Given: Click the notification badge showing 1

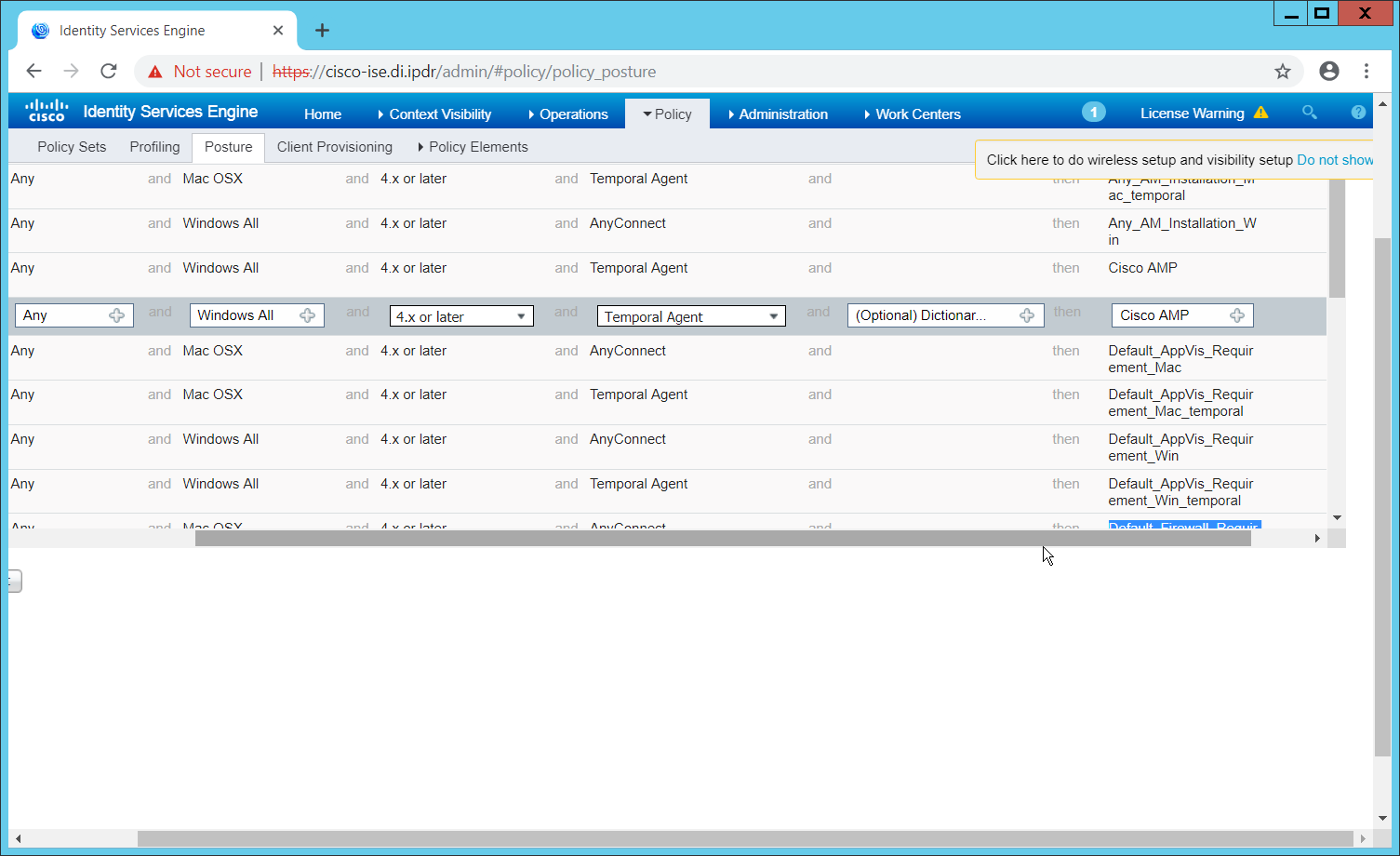Looking at the screenshot, I should pos(1093,113).
